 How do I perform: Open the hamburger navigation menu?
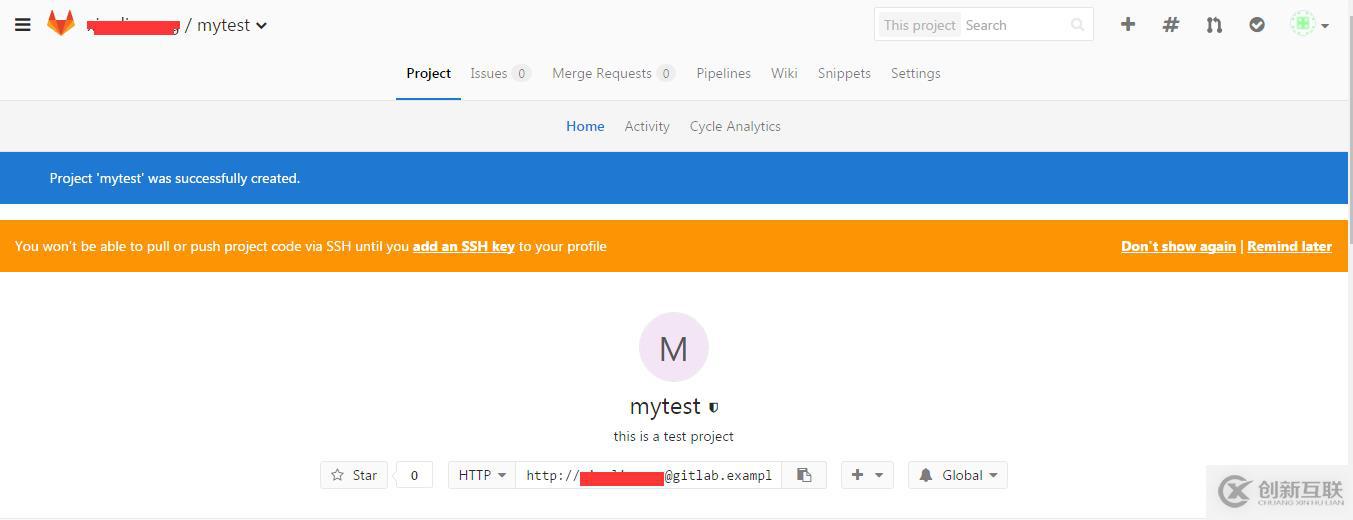23,25
